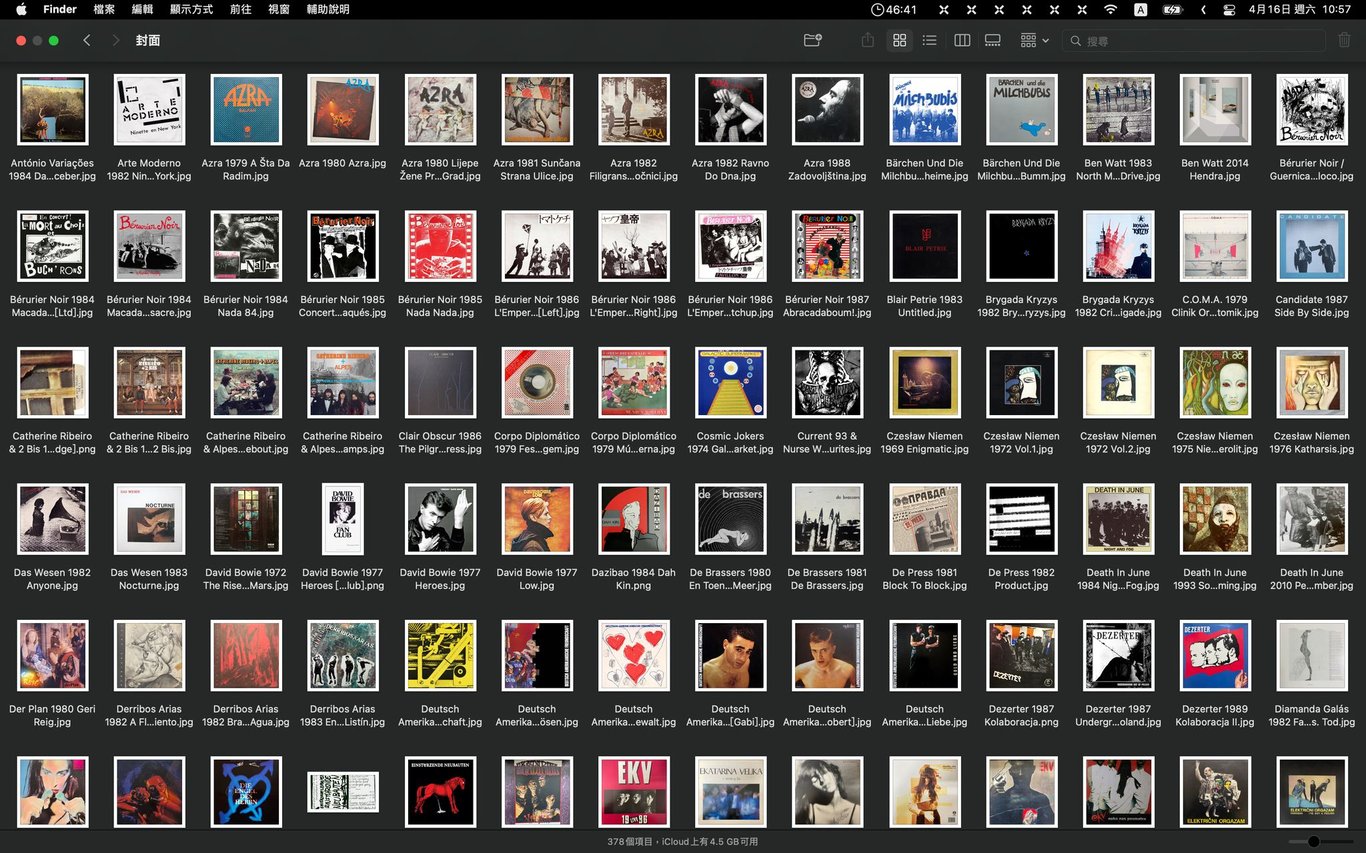The width and height of the screenshot is (1366, 853).
Task: Select Bérurier Noir 1984 Nada 84 thumbnail
Action: pos(246,246)
